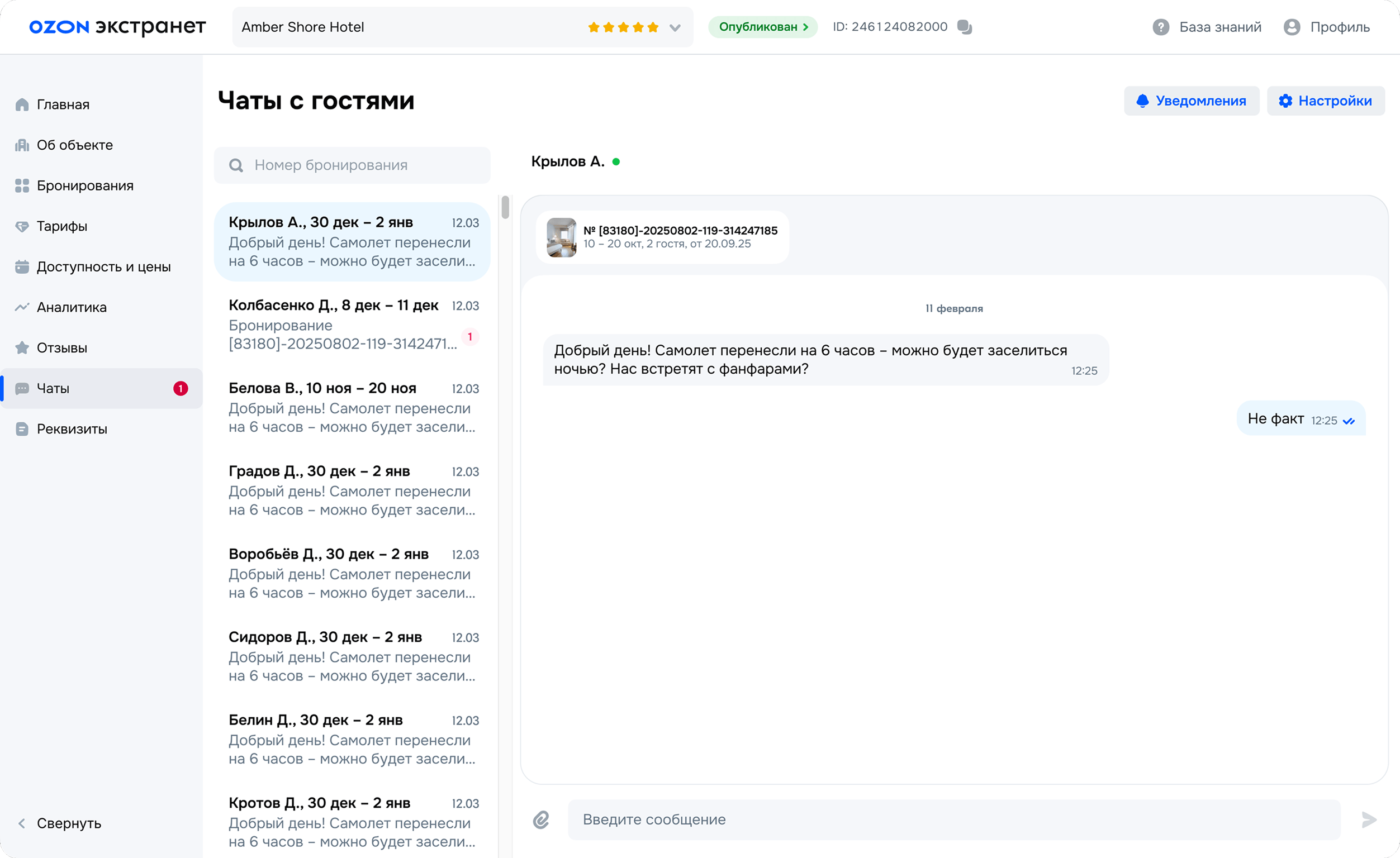Click the send message arrow icon
Screen dimensions: 1400x858
point(1369,819)
